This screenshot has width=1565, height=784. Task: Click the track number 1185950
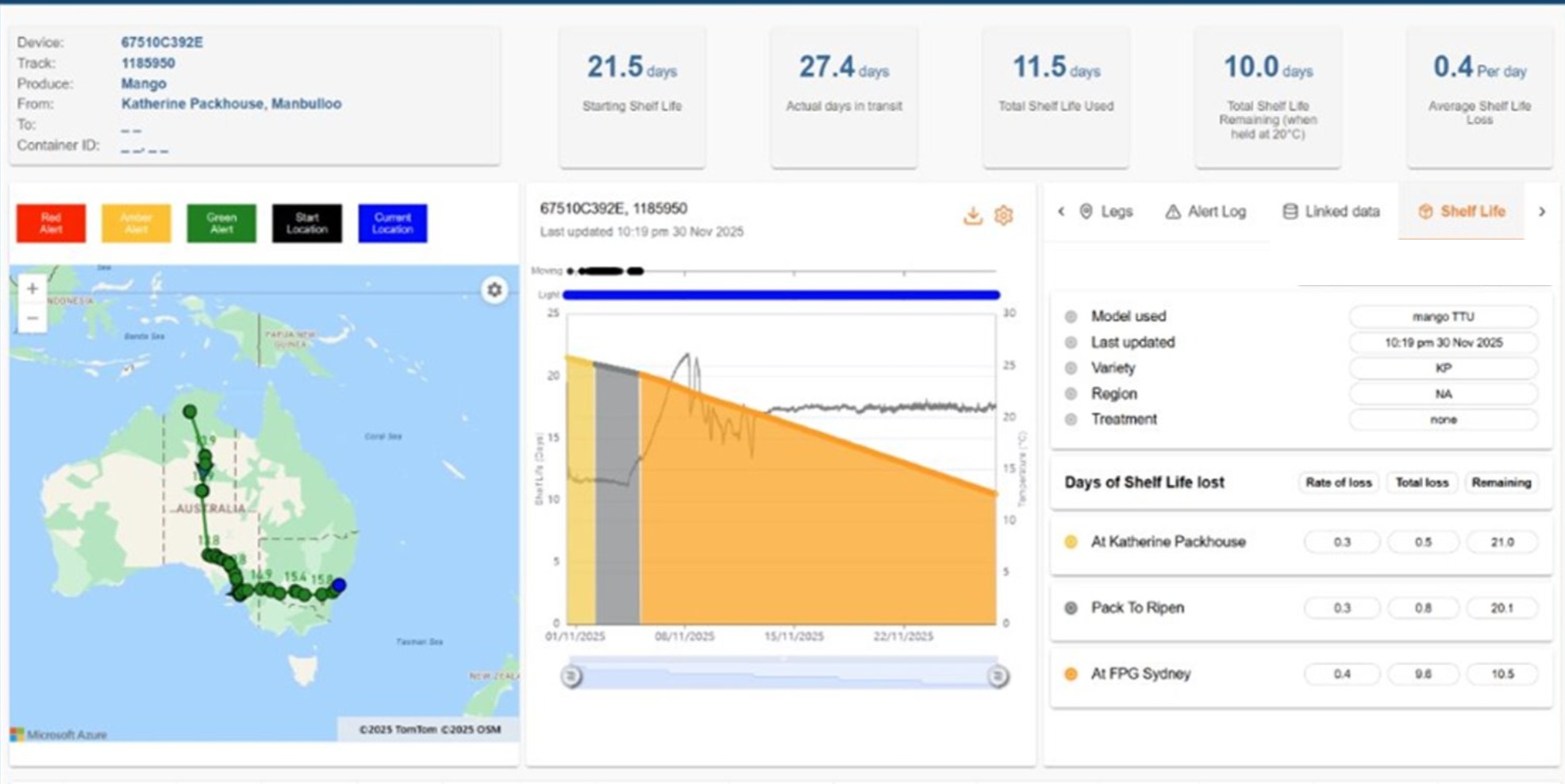pyautogui.click(x=148, y=63)
